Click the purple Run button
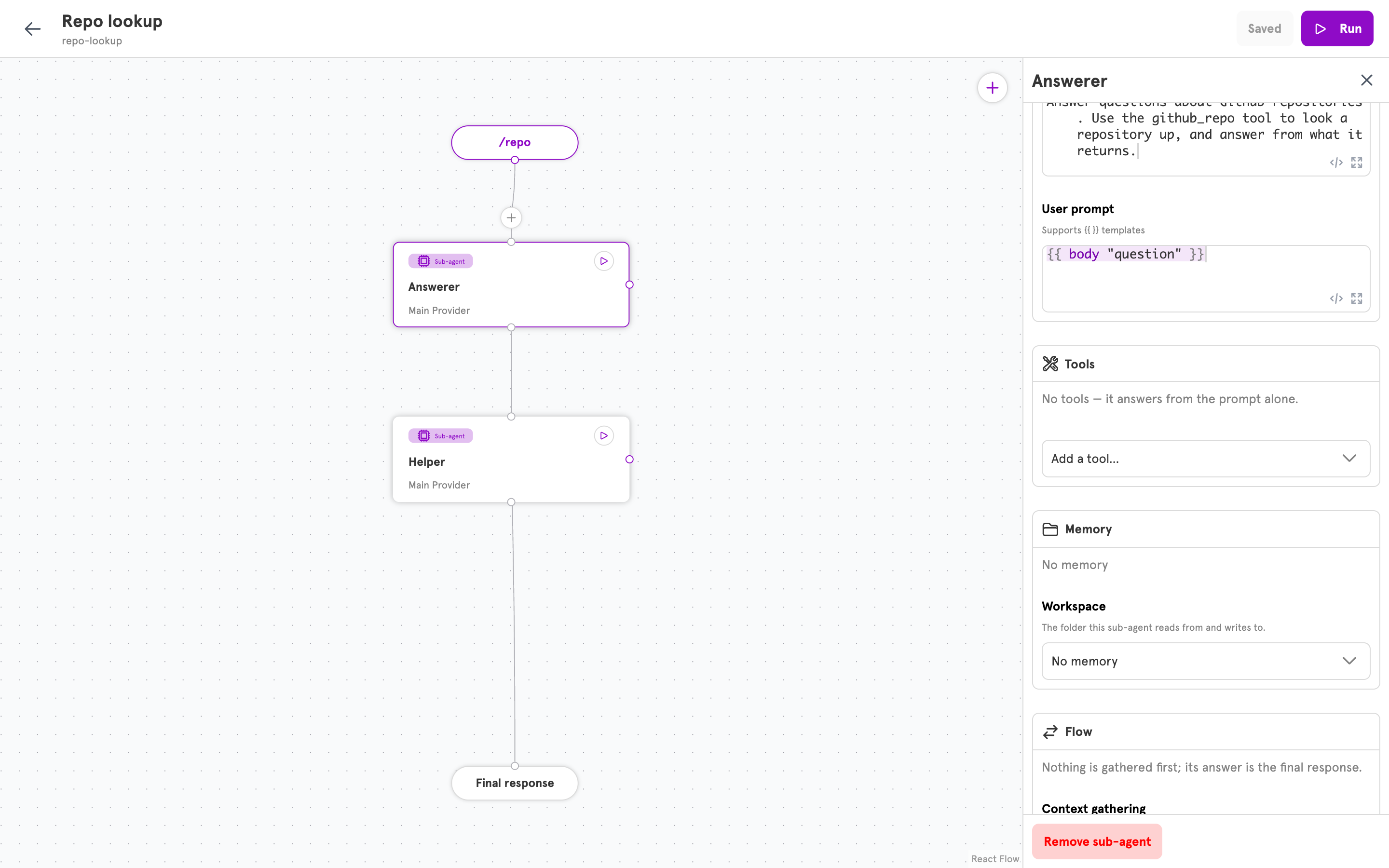1389x868 pixels. click(1337, 29)
